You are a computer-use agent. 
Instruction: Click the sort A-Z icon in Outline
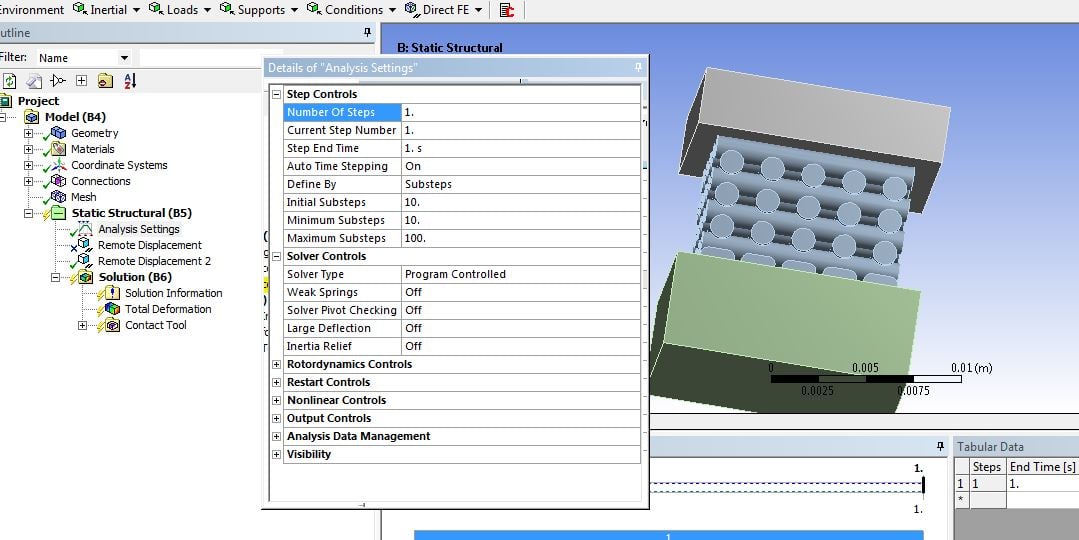point(130,81)
